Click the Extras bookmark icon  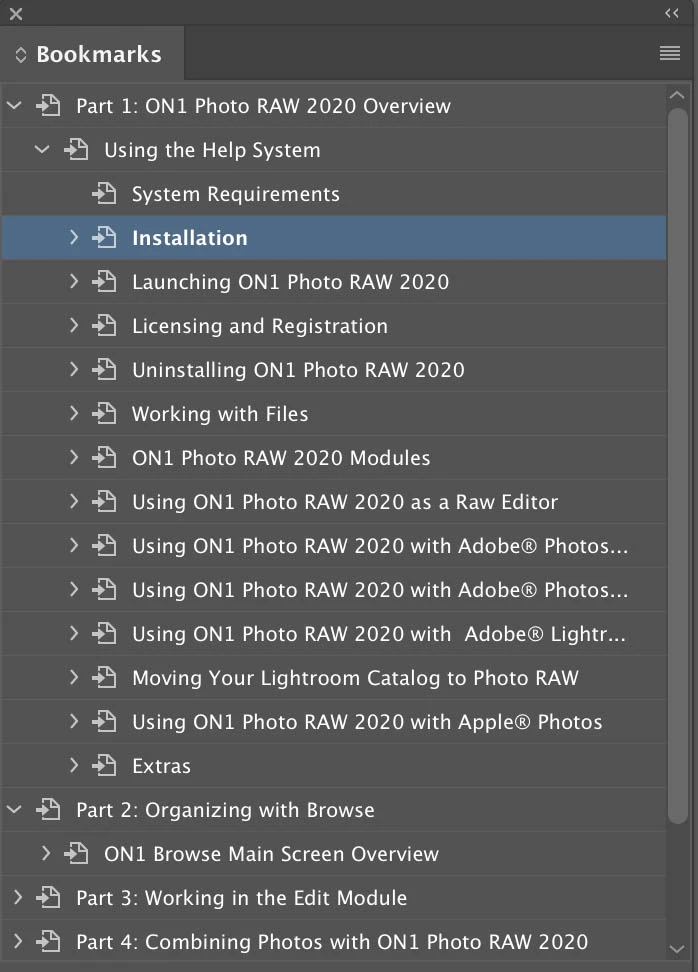(104, 766)
